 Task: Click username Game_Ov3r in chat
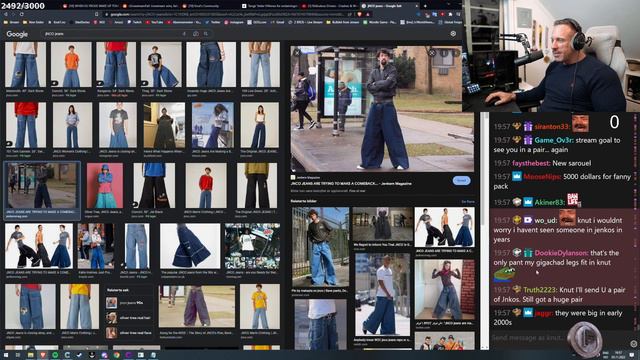pyautogui.click(x=553, y=140)
